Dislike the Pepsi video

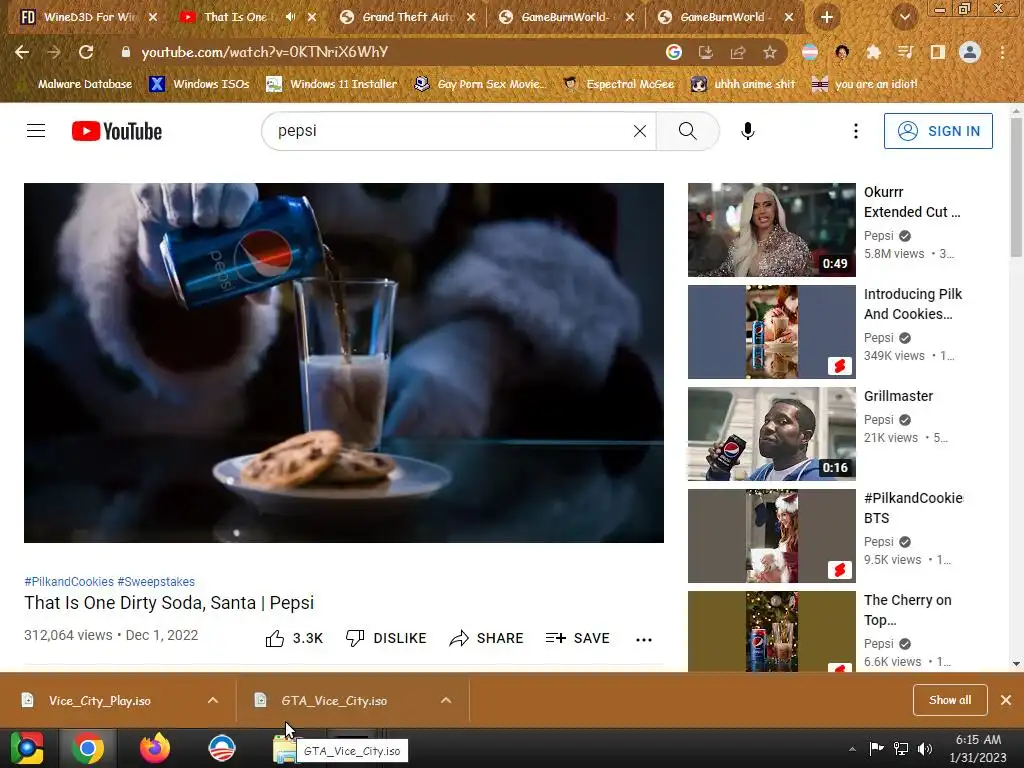tap(386, 638)
